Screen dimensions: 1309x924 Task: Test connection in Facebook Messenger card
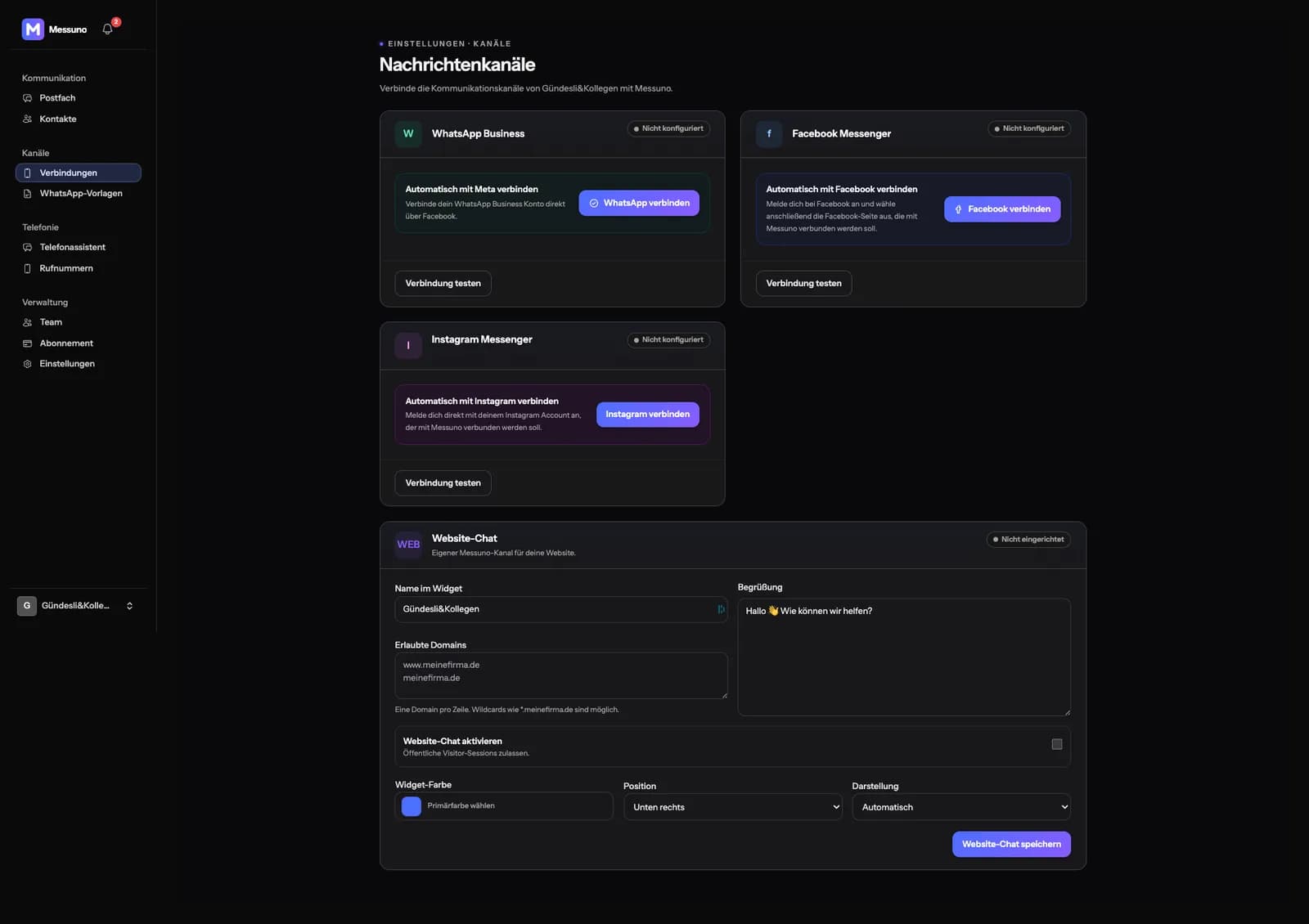[x=804, y=284]
